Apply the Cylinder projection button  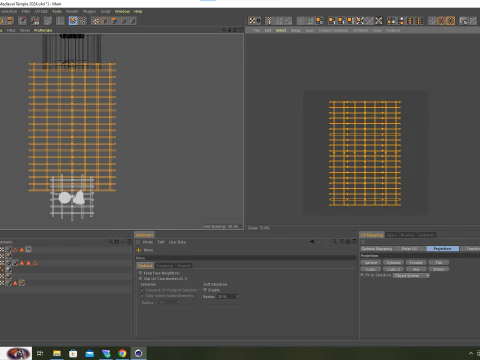click(394, 262)
